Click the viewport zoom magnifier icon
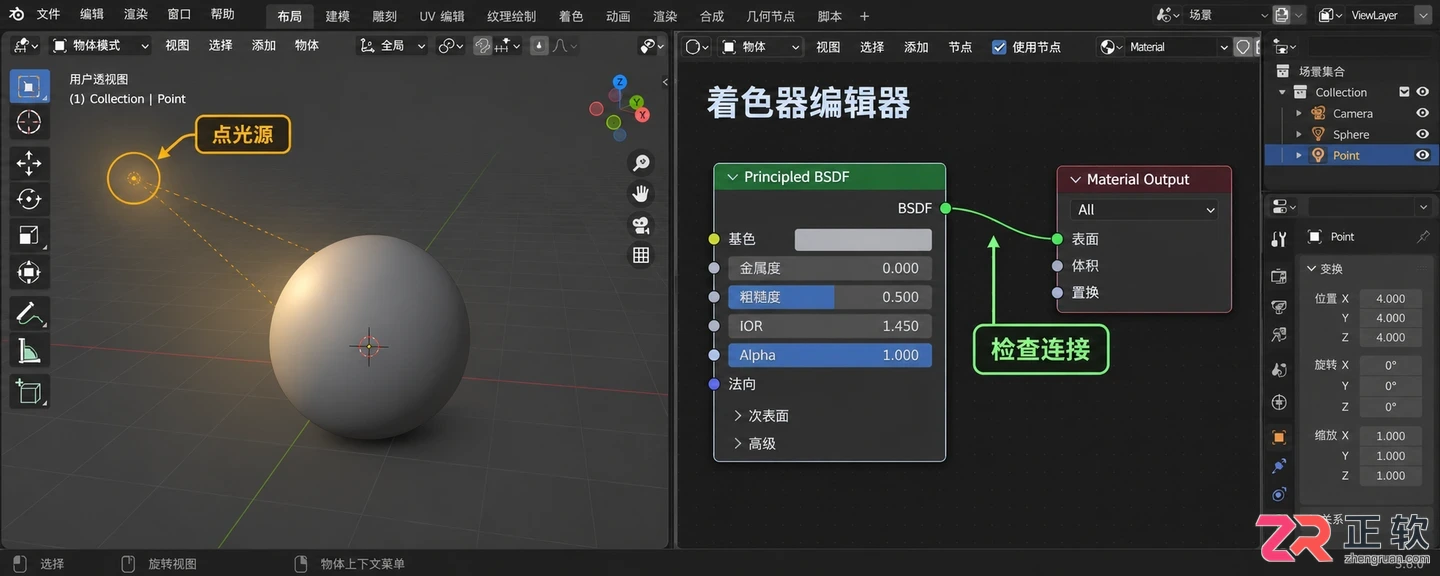Image resolution: width=1440 pixels, height=576 pixels. pos(641,162)
